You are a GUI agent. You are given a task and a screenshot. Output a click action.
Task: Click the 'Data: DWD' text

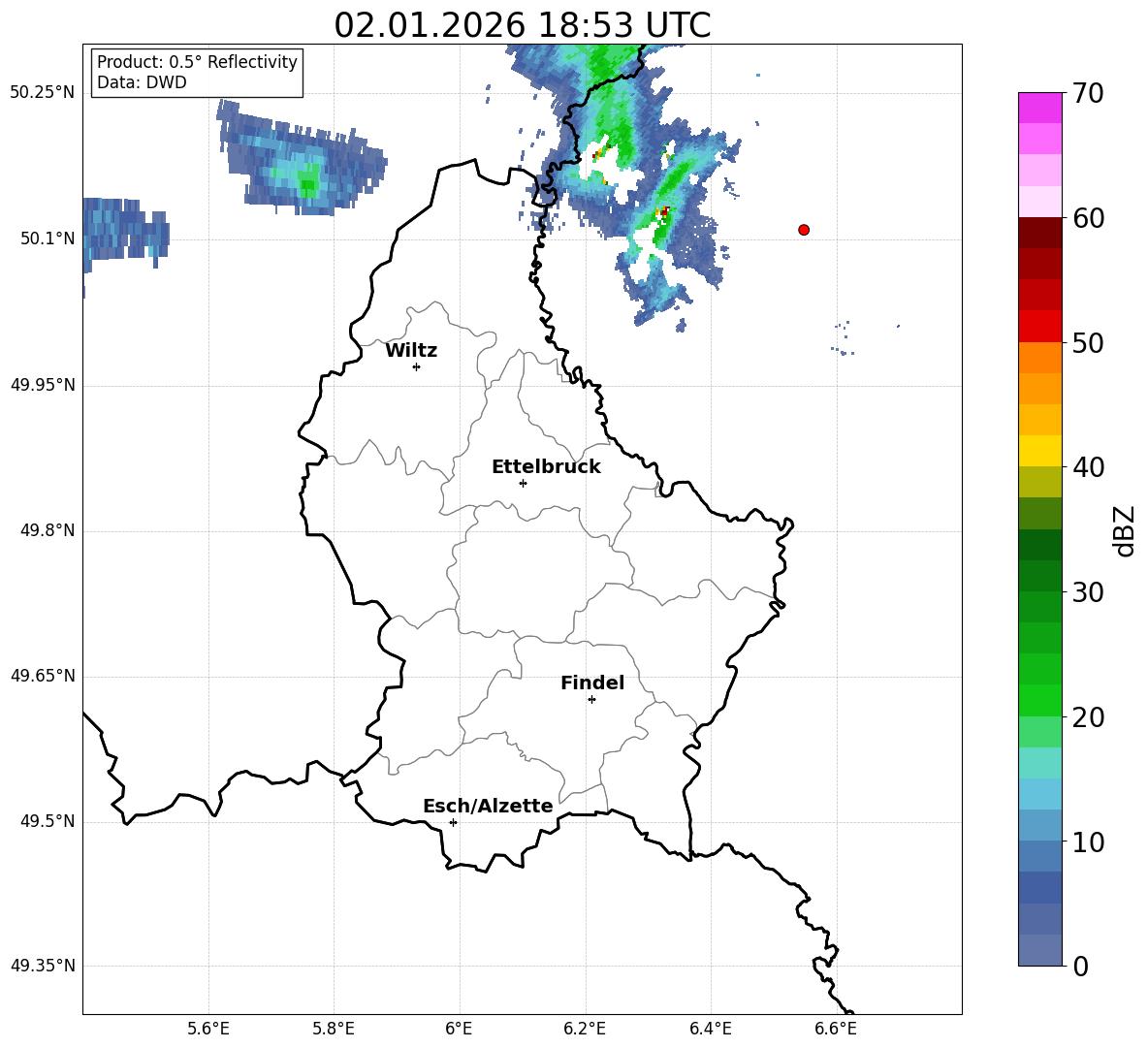click(x=142, y=82)
